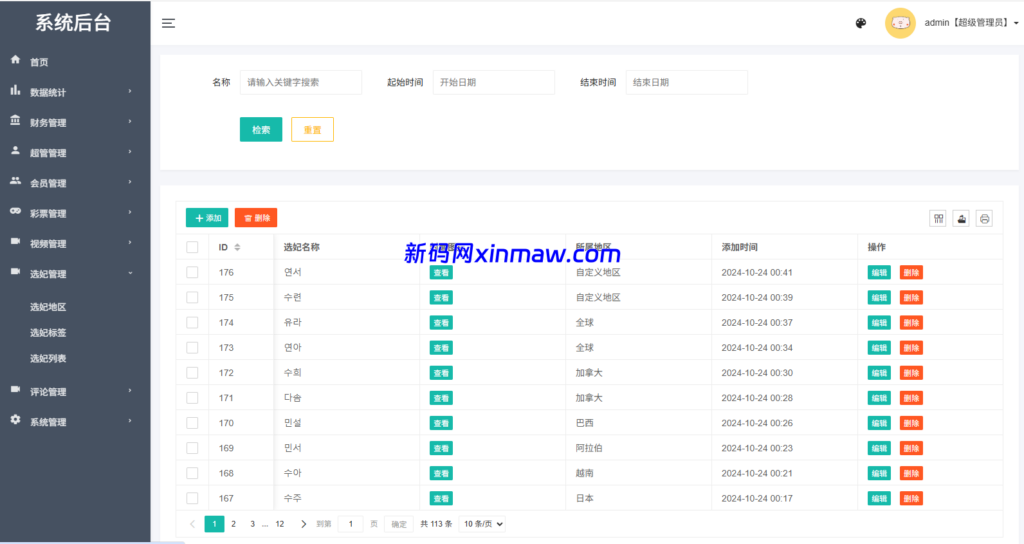Click the person icon for 超管管理
This screenshot has width=1024, height=544.
coord(15,150)
